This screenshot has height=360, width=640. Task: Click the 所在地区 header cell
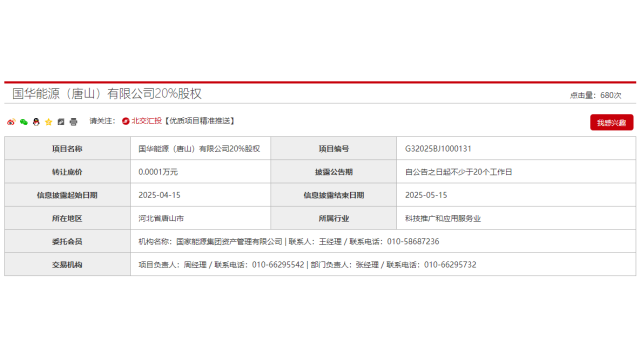pos(67,218)
